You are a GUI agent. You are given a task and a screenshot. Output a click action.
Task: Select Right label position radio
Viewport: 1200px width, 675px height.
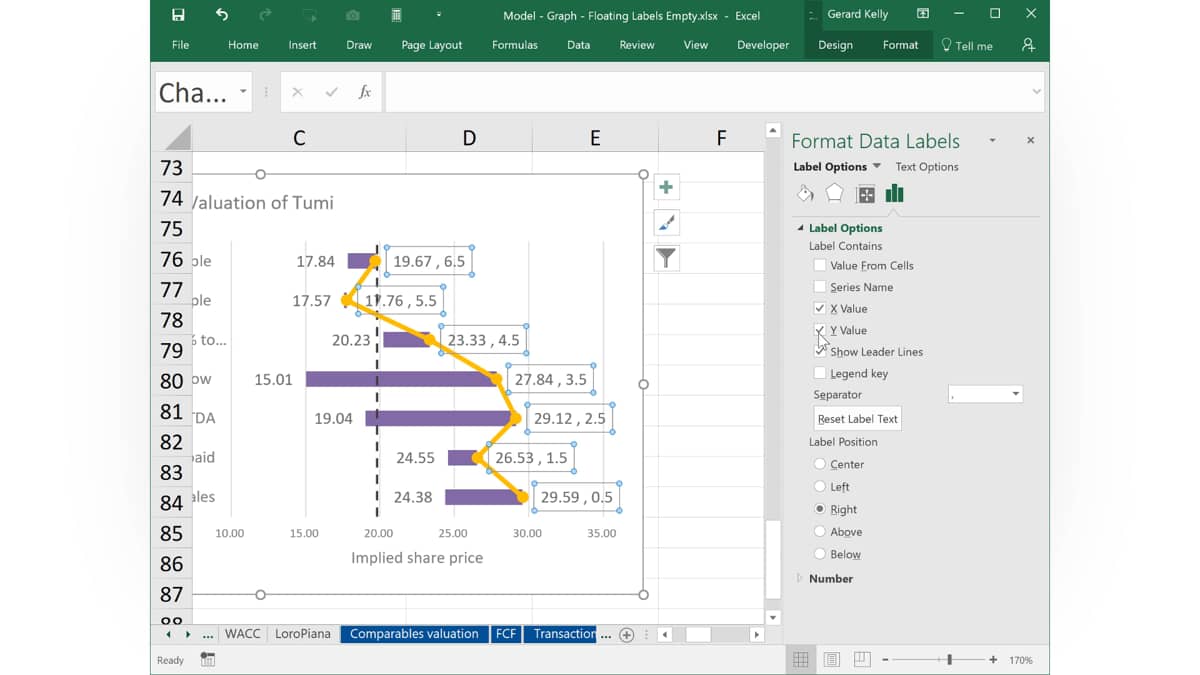[820, 509]
